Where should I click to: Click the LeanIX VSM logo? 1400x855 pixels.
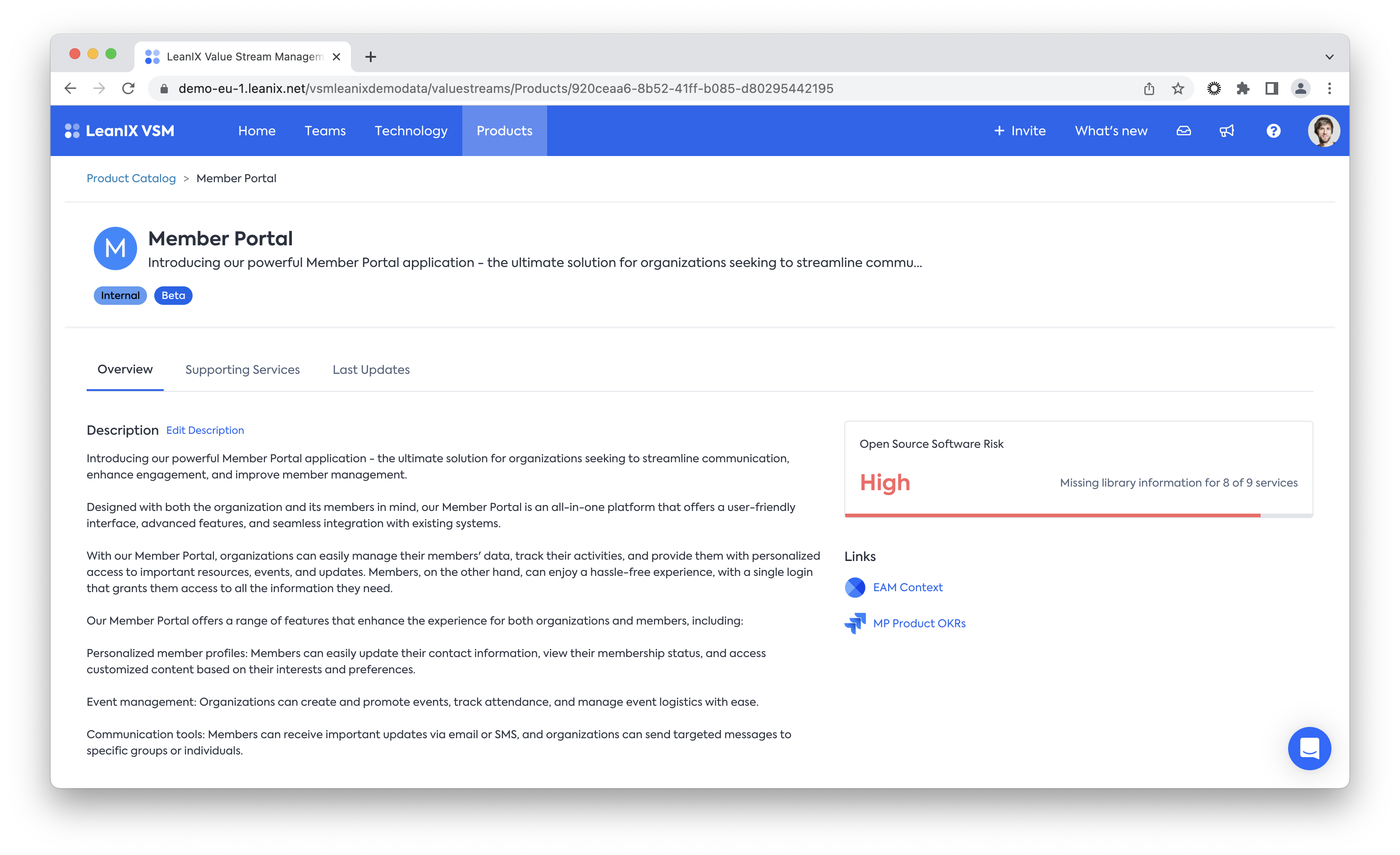120,131
